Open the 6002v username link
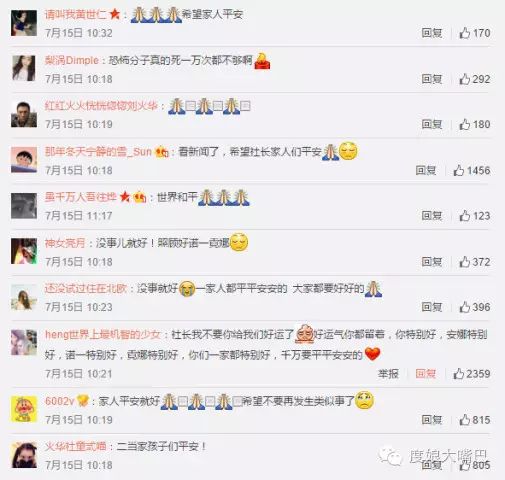 pos(59,401)
